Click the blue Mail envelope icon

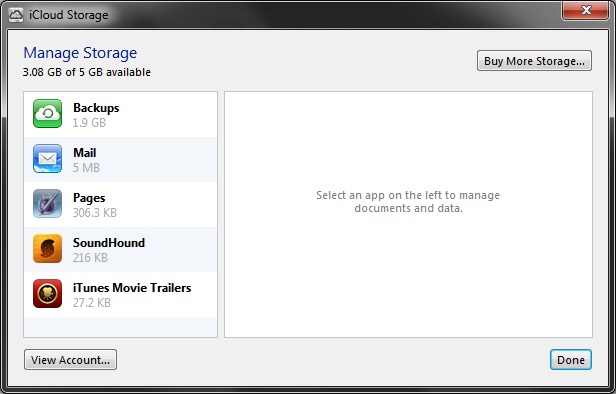48,159
